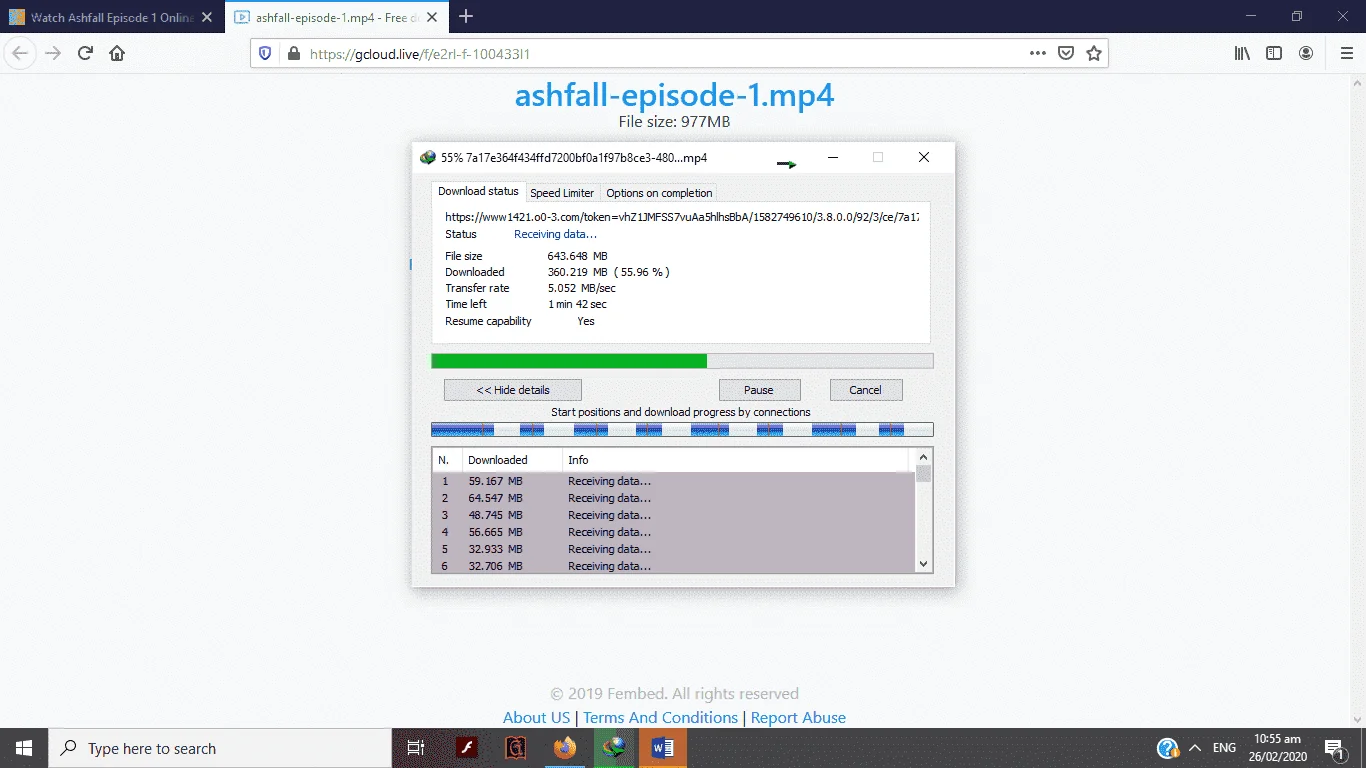Open the About US link
The image size is (1366, 768).
(x=536, y=718)
